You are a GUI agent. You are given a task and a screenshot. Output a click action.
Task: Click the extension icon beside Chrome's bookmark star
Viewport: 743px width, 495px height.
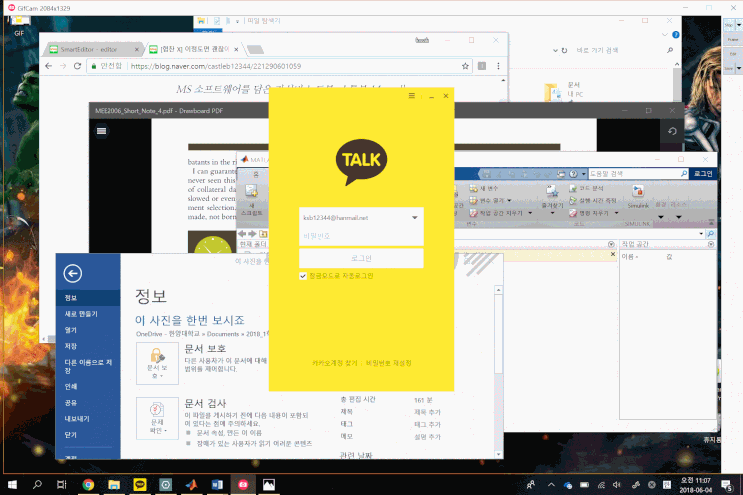click(x=482, y=66)
